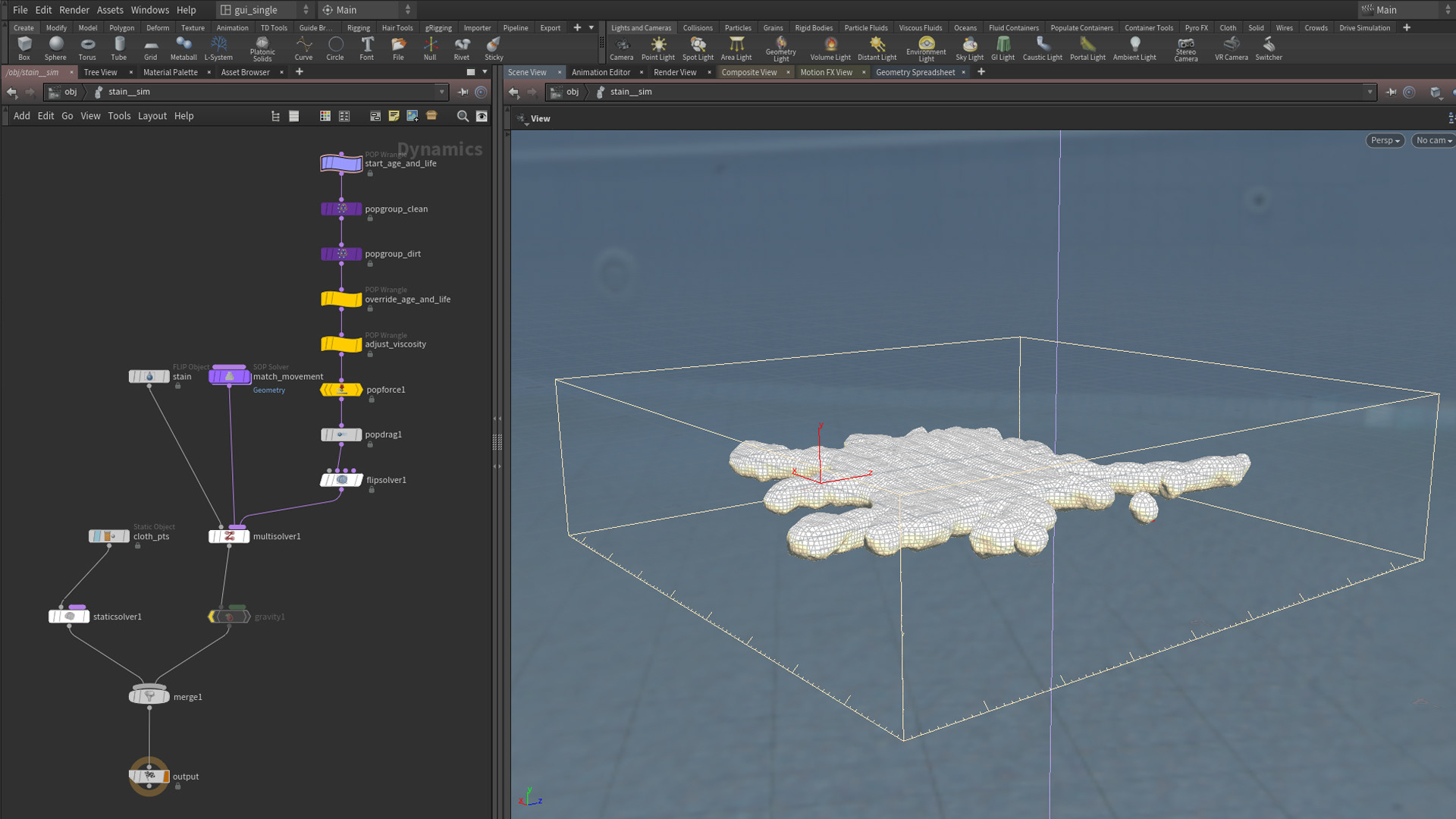Screen dimensions: 1456x819
Task: Add a new pane tab in viewport
Action: tap(981, 72)
